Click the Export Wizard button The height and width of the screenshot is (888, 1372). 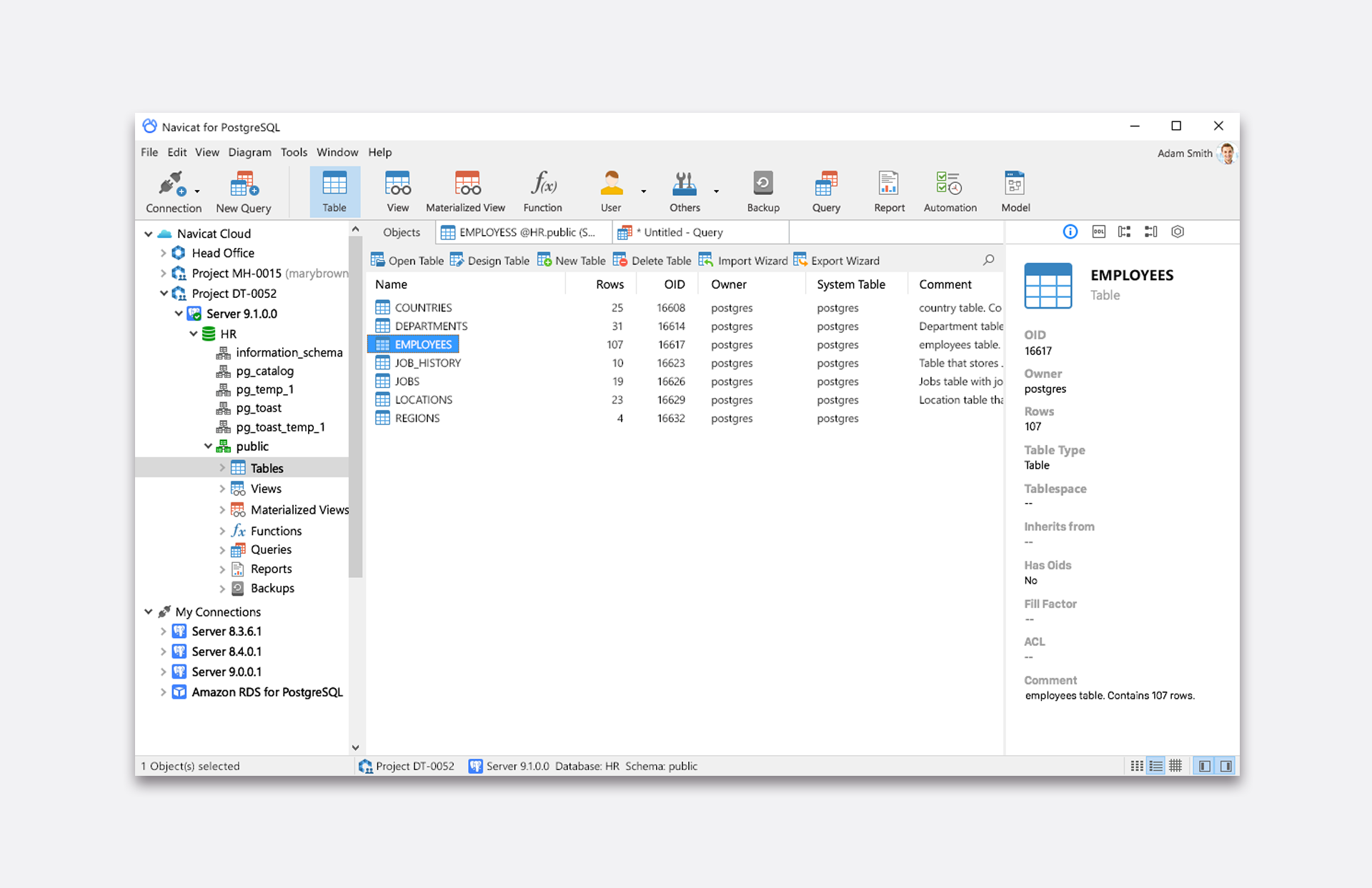coord(837,261)
